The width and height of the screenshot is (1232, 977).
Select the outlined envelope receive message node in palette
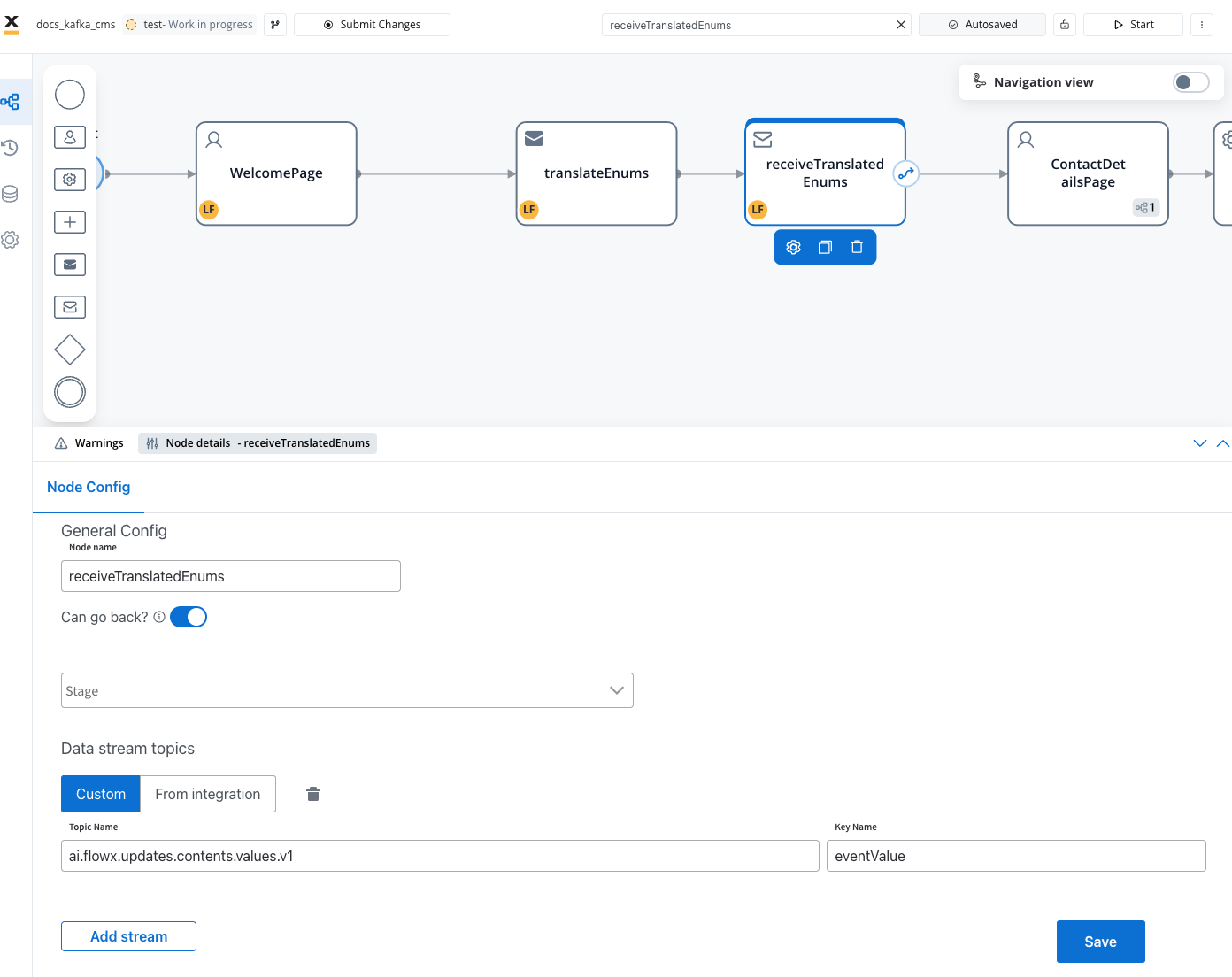point(70,307)
